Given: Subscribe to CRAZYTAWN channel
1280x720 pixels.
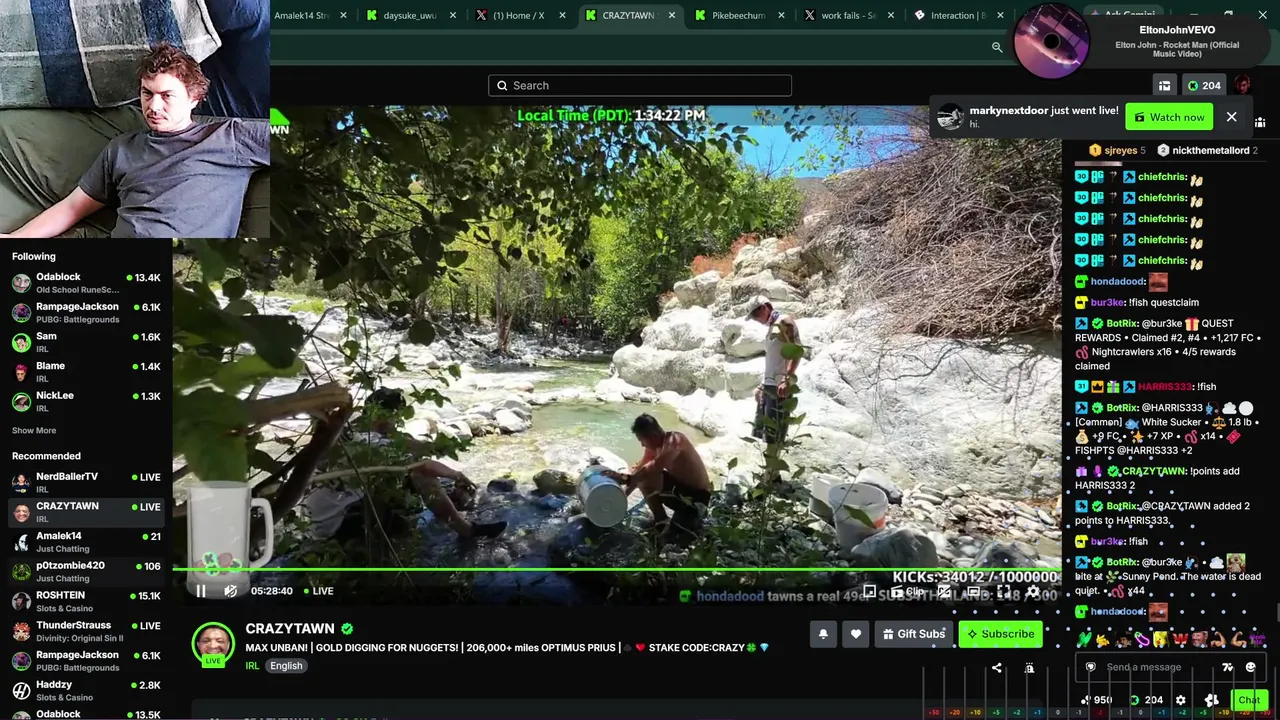Looking at the screenshot, I should point(1000,634).
